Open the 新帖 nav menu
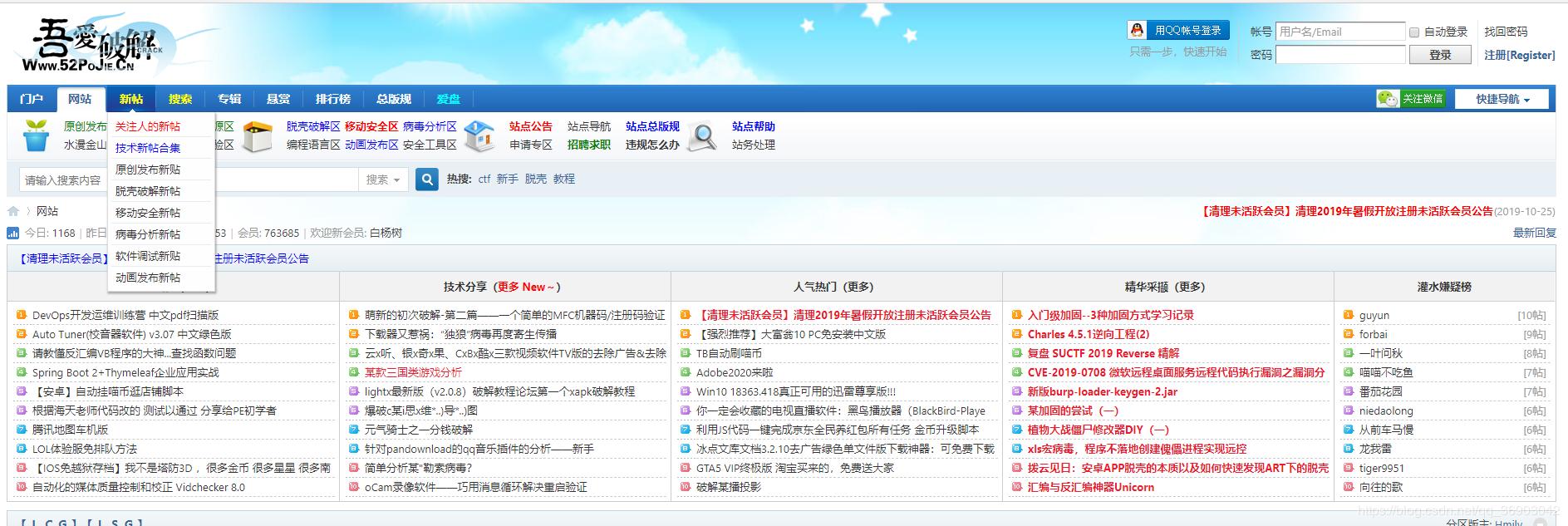Screen dimensions: 1568x526 pyautogui.click(x=131, y=99)
